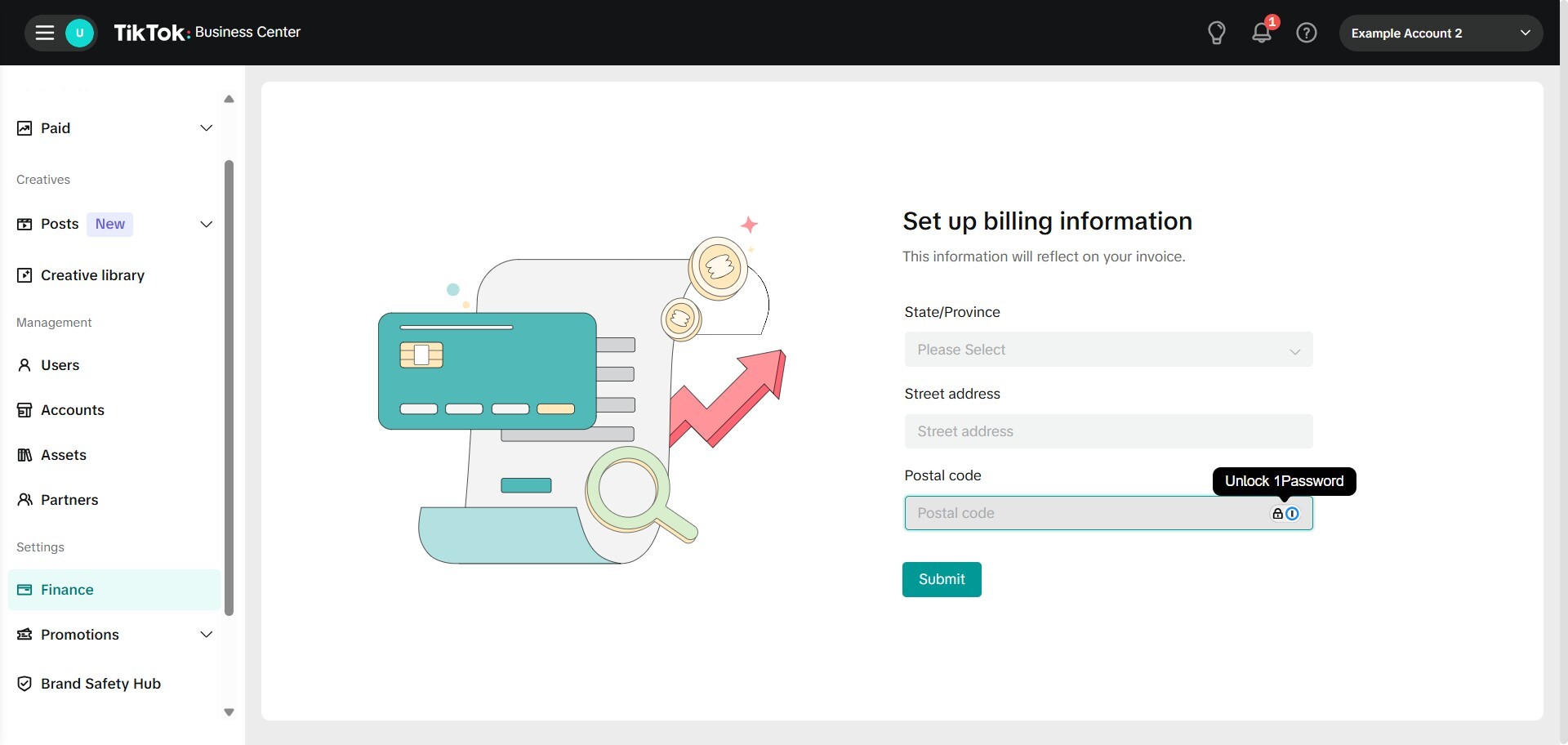The image size is (1568, 745).
Task: Click the Creative library icon
Action: (x=24, y=275)
